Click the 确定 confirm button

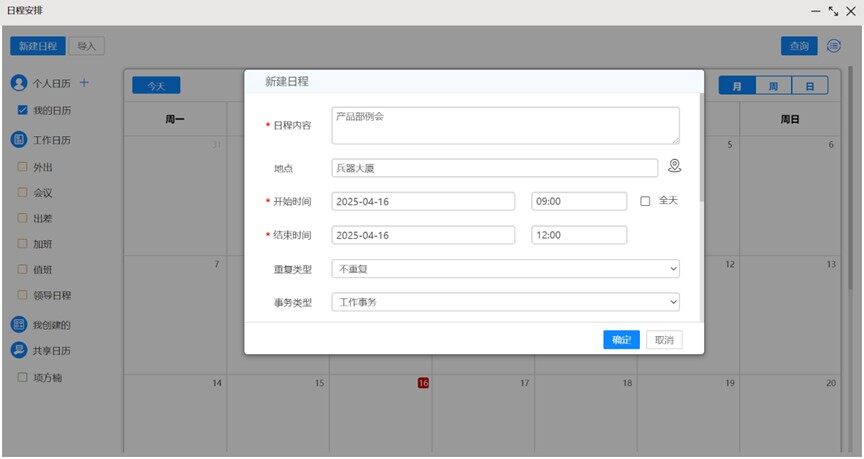(x=621, y=340)
